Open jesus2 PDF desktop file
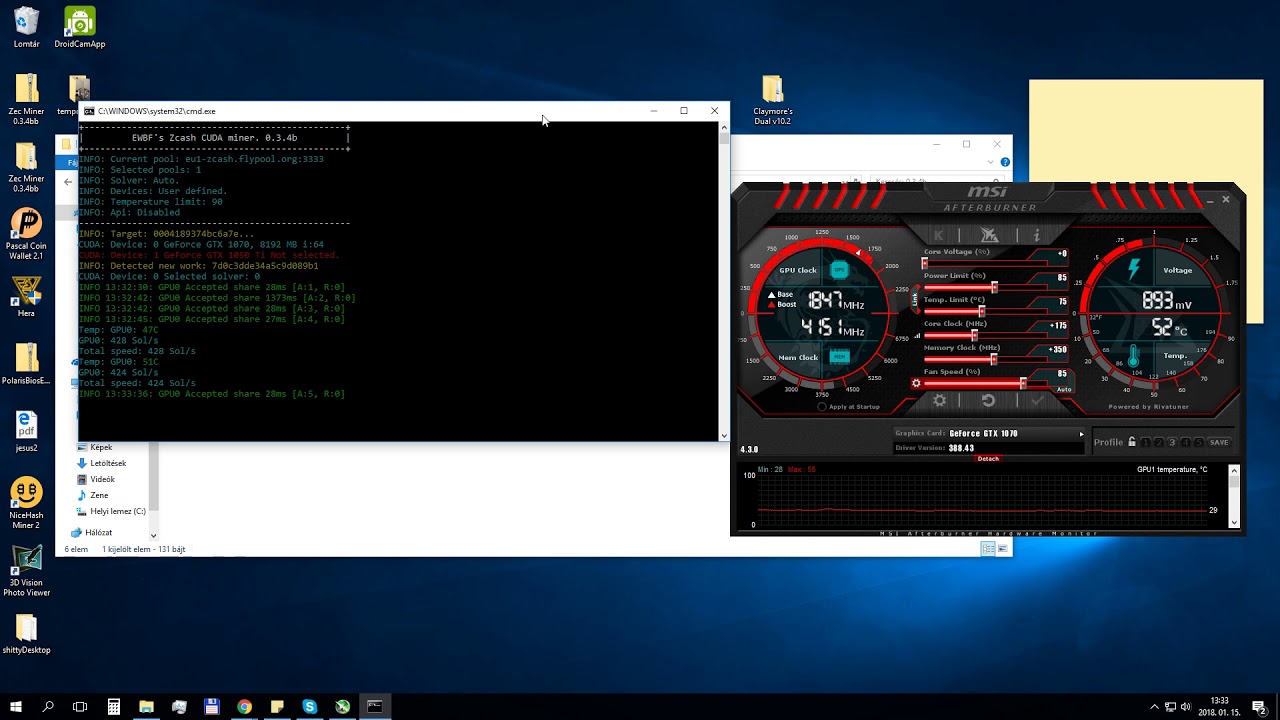Screen dimensions: 1280x720 point(27,431)
